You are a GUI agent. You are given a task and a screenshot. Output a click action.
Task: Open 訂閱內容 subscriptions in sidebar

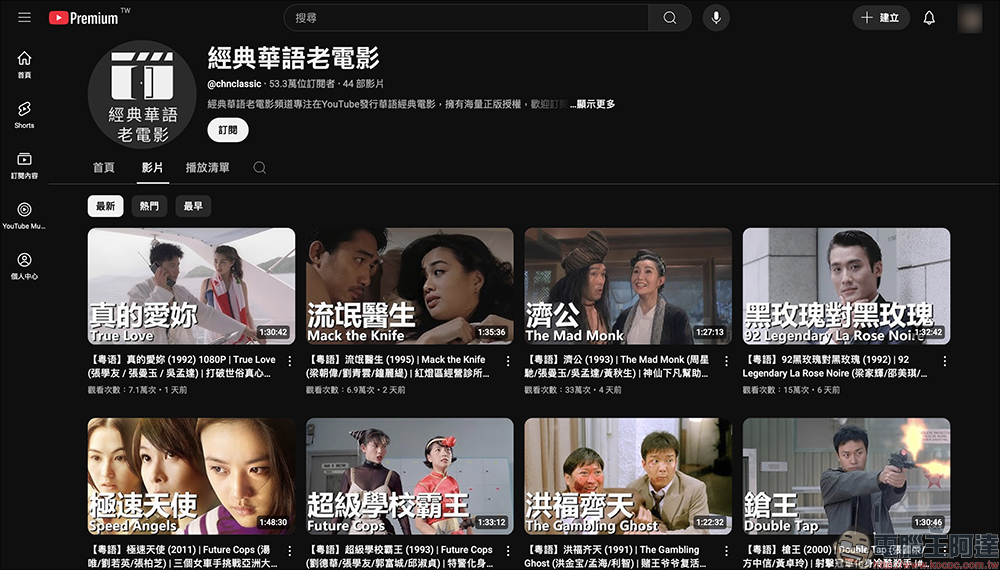click(24, 165)
